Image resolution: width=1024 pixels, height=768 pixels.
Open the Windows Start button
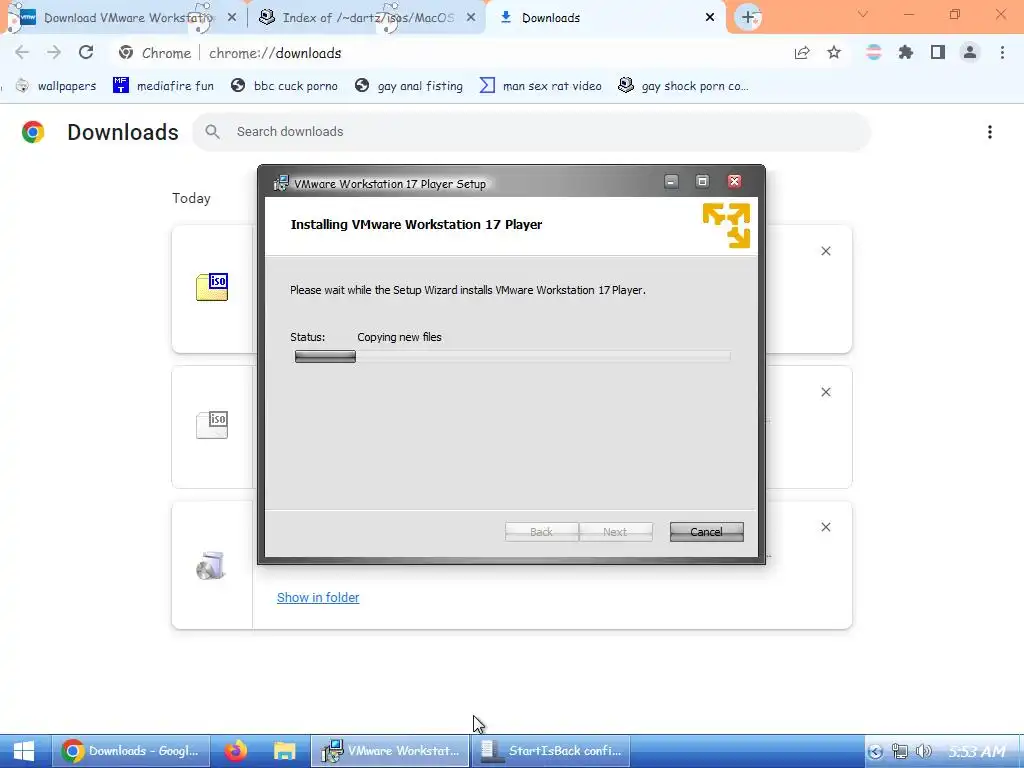click(x=24, y=751)
